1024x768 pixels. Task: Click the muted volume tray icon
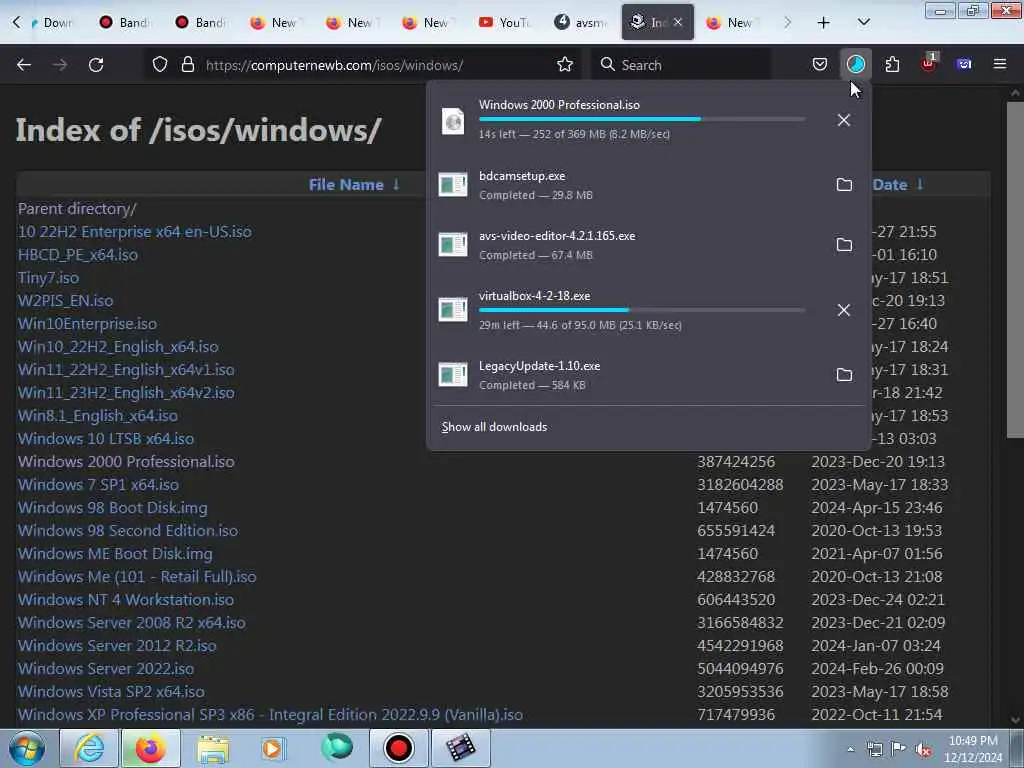click(923, 749)
